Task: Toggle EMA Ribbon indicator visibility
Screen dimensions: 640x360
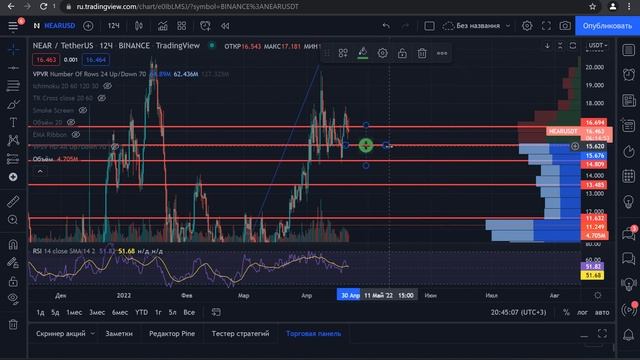Action: coord(76,134)
